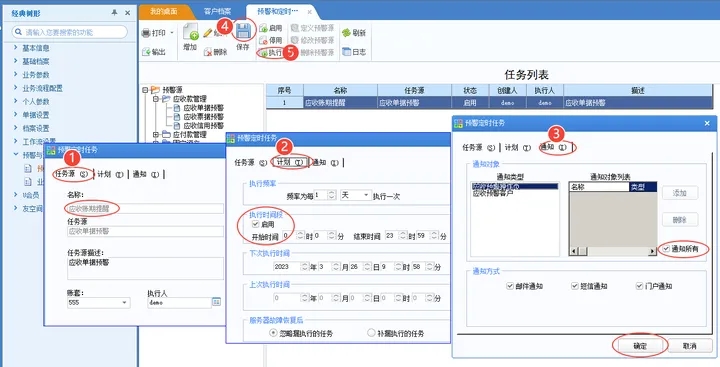The height and width of the screenshot is (367, 720).
Task: Click the 保存 (Save) floppy disk icon
Action: [243, 32]
